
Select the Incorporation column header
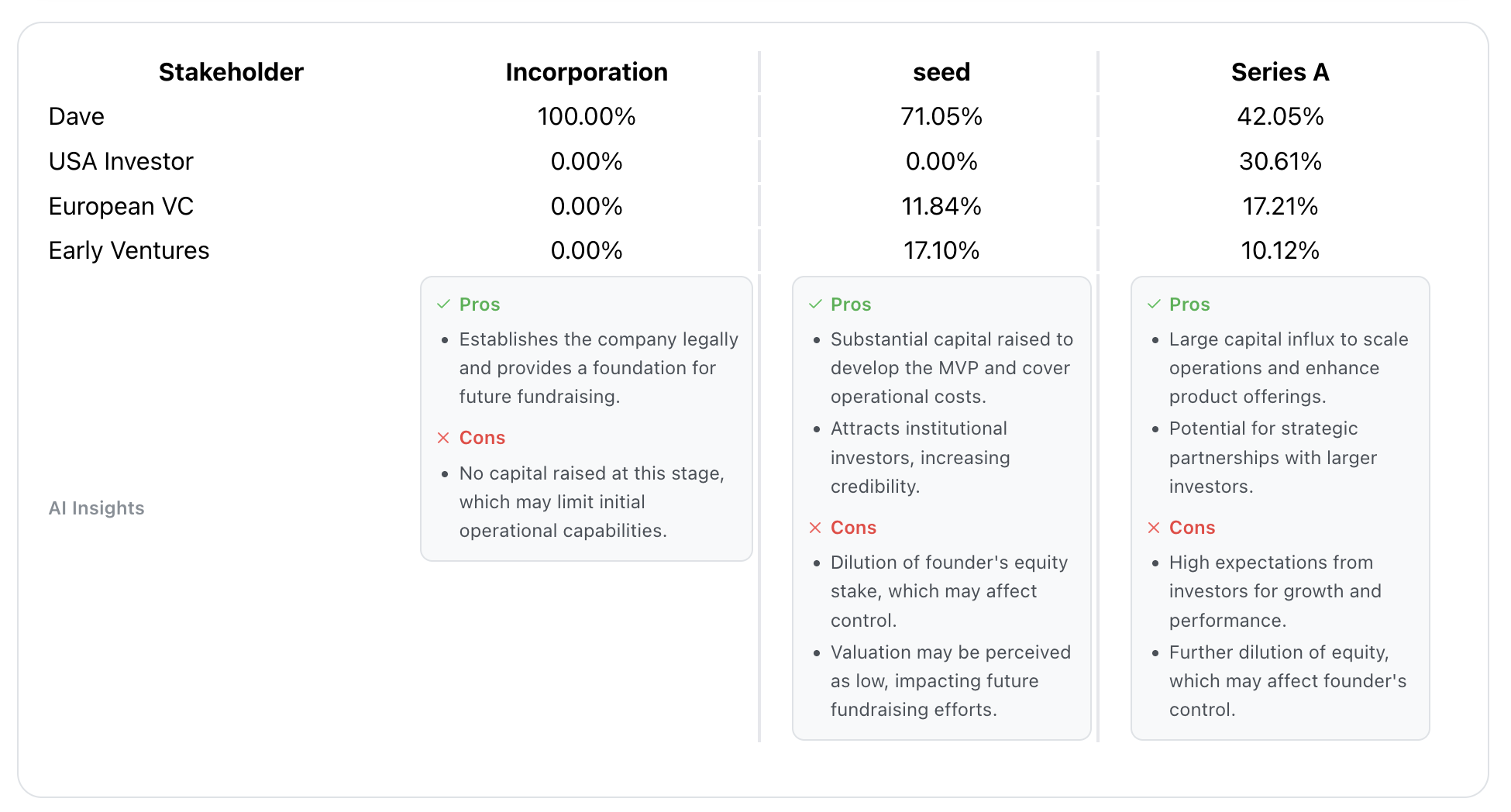click(586, 72)
